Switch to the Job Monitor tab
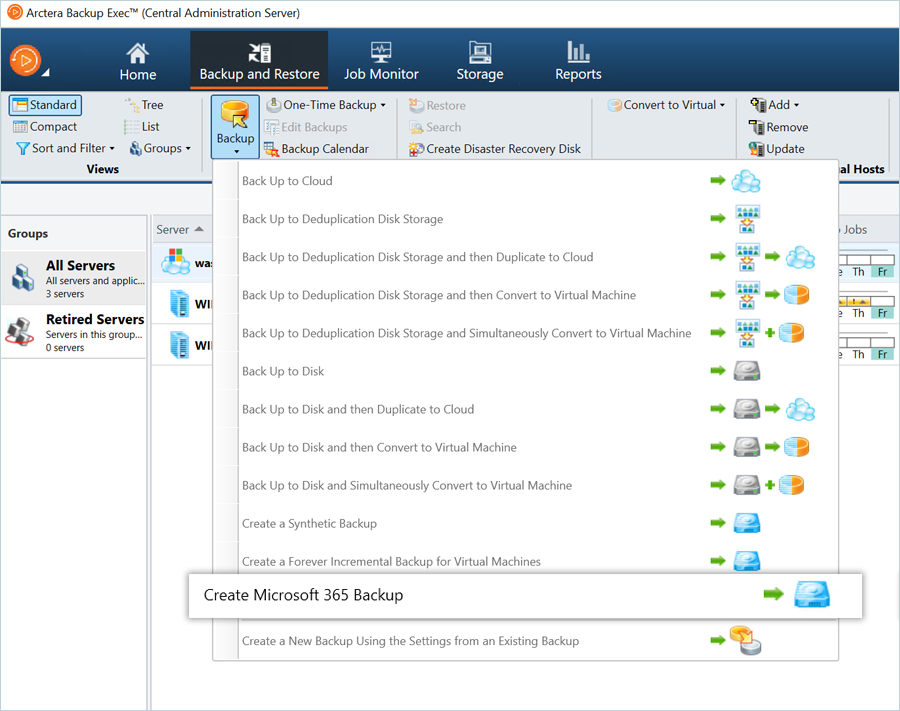900x711 pixels. [381, 61]
